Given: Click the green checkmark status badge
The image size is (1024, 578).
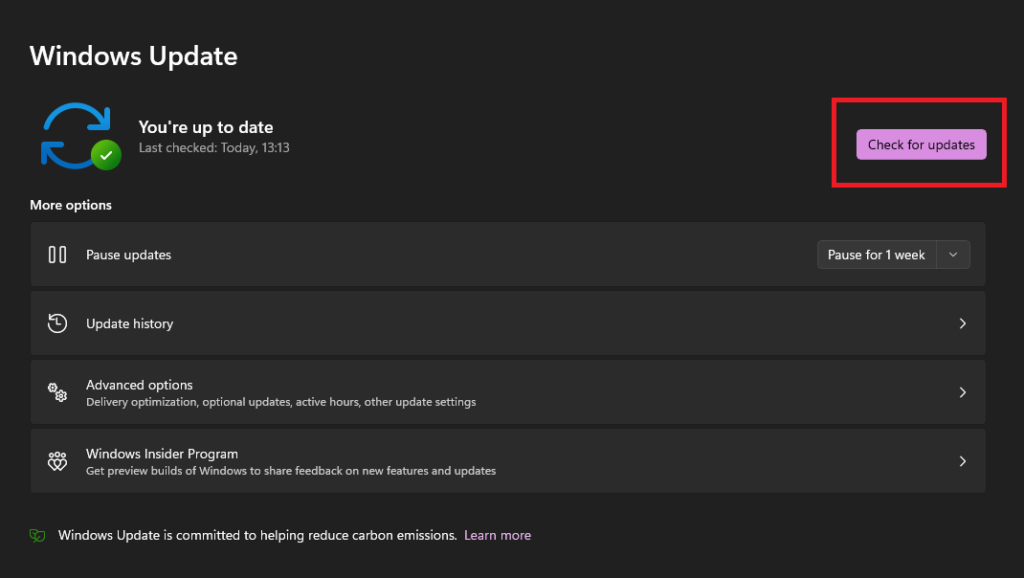Looking at the screenshot, I should click(x=105, y=155).
